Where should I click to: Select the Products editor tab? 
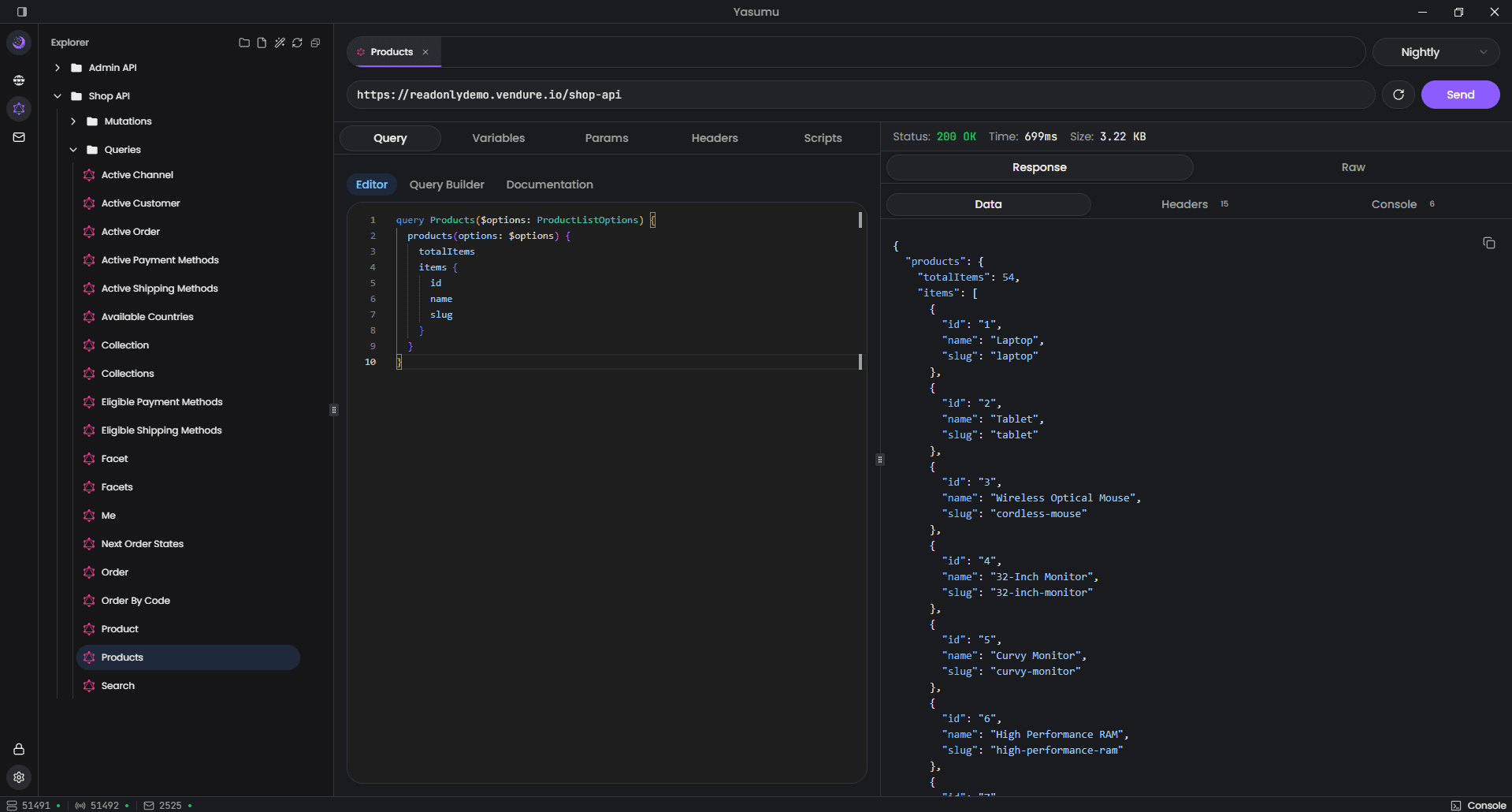click(392, 52)
